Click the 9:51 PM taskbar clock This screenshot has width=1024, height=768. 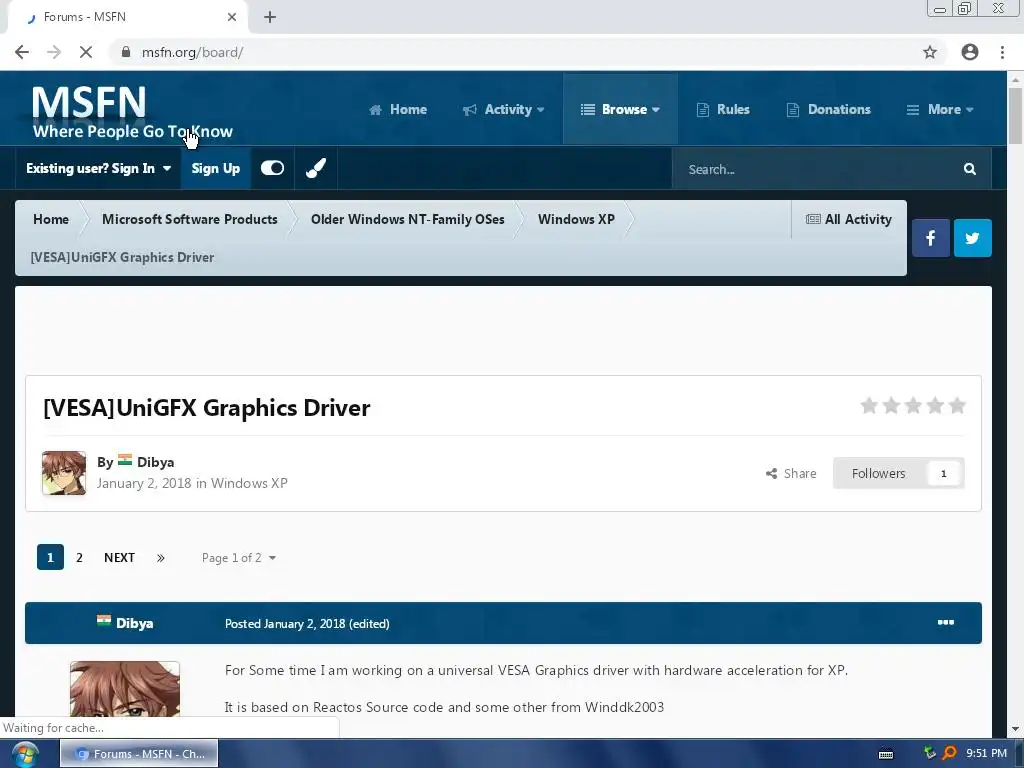pyautogui.click(x=987, y=753)
